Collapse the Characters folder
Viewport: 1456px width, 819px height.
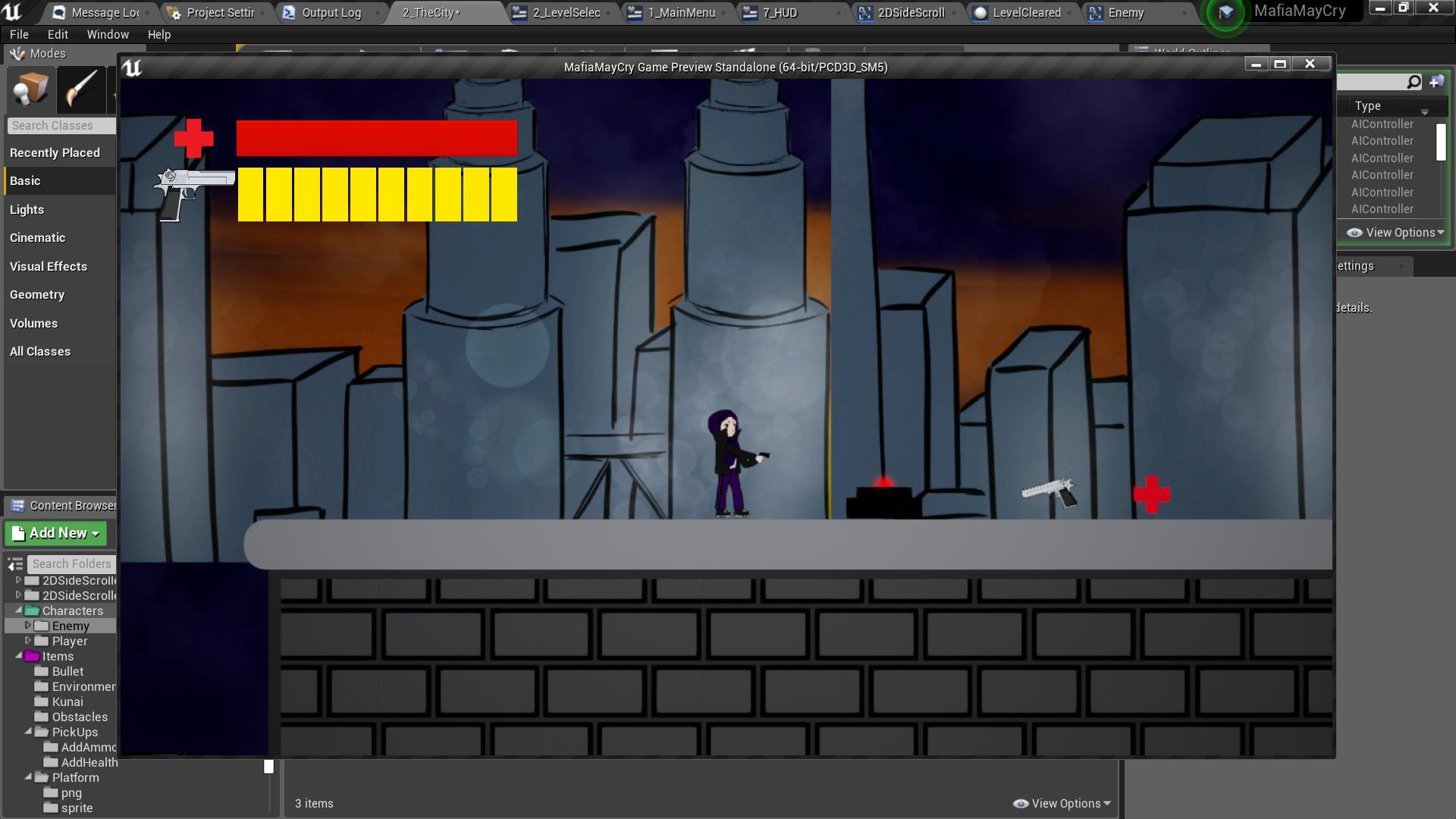coord(18,610)
